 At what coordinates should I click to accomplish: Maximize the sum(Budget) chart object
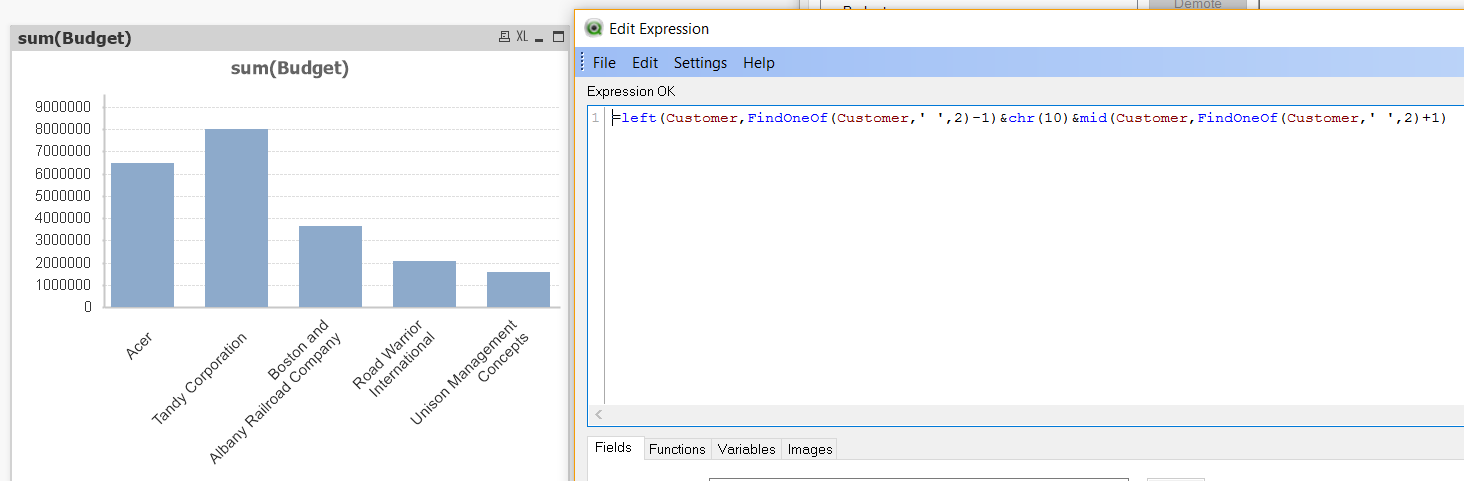558,37
